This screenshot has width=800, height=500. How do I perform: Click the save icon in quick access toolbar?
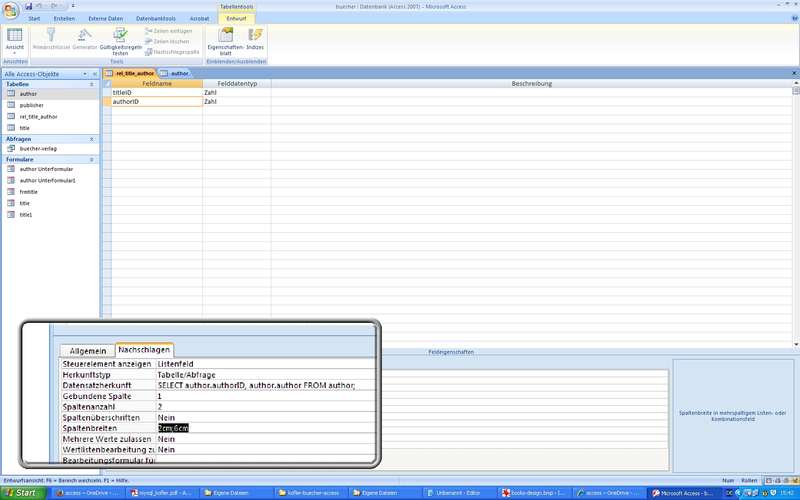point(28,6)
